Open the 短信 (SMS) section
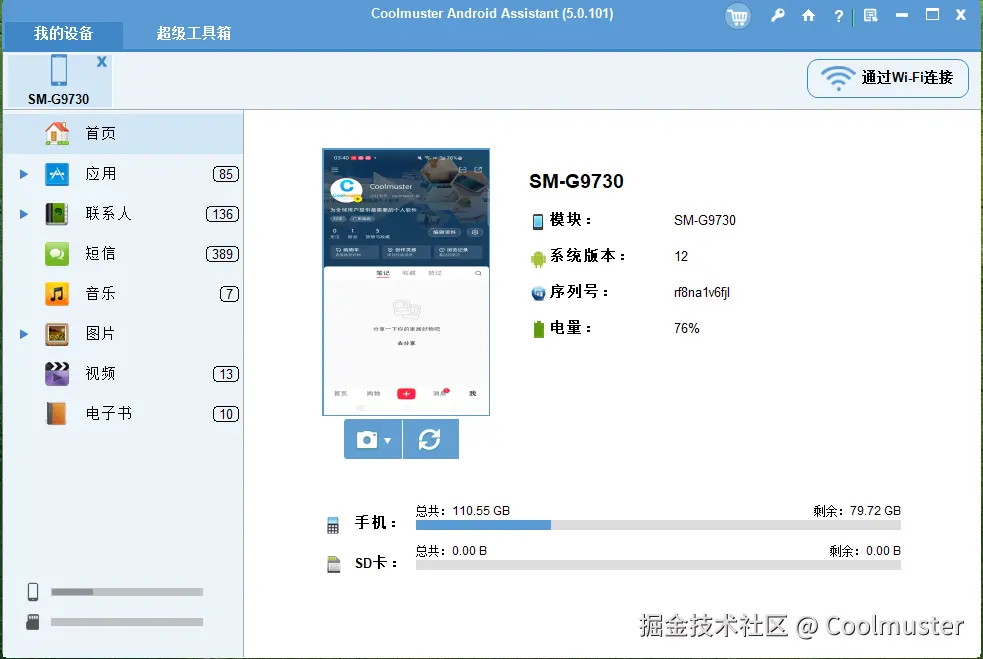The width and height of the screenshot is (983, 659). point(100,253)
